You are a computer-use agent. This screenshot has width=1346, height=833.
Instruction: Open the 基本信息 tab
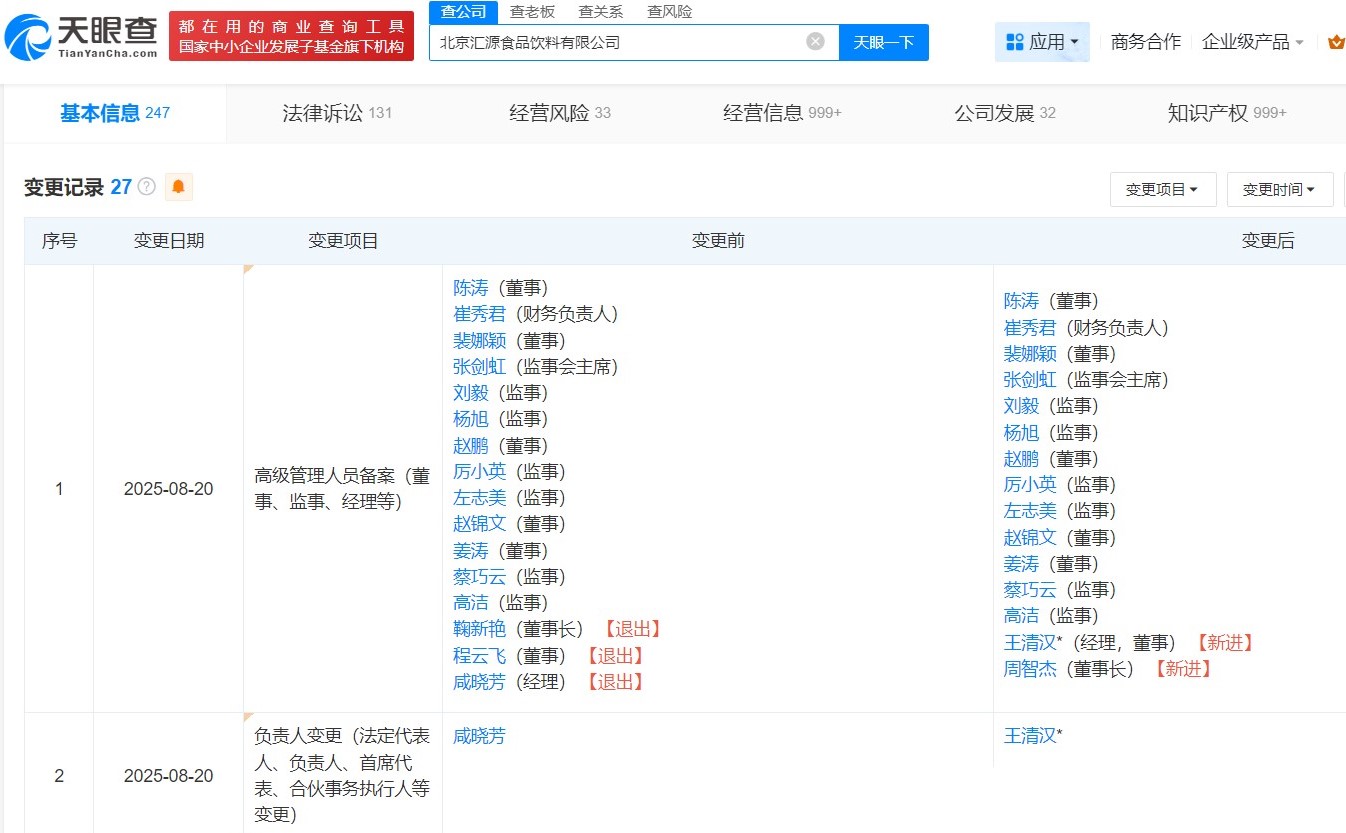(x=115, y=113)
